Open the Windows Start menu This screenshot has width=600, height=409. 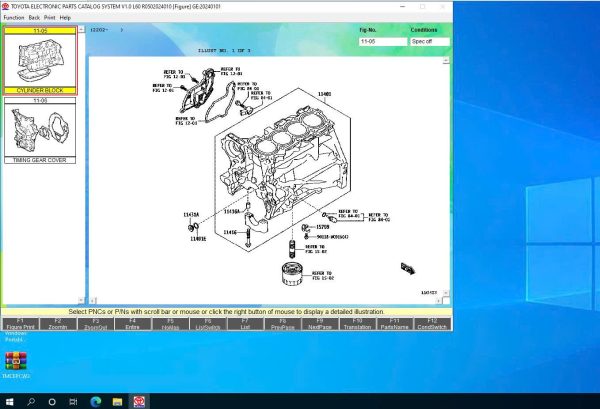coord(10,402)
